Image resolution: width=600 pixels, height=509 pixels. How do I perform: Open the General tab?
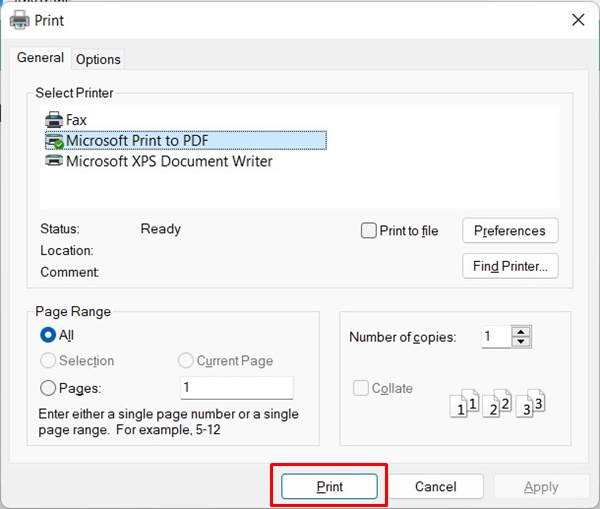(40, 59)
